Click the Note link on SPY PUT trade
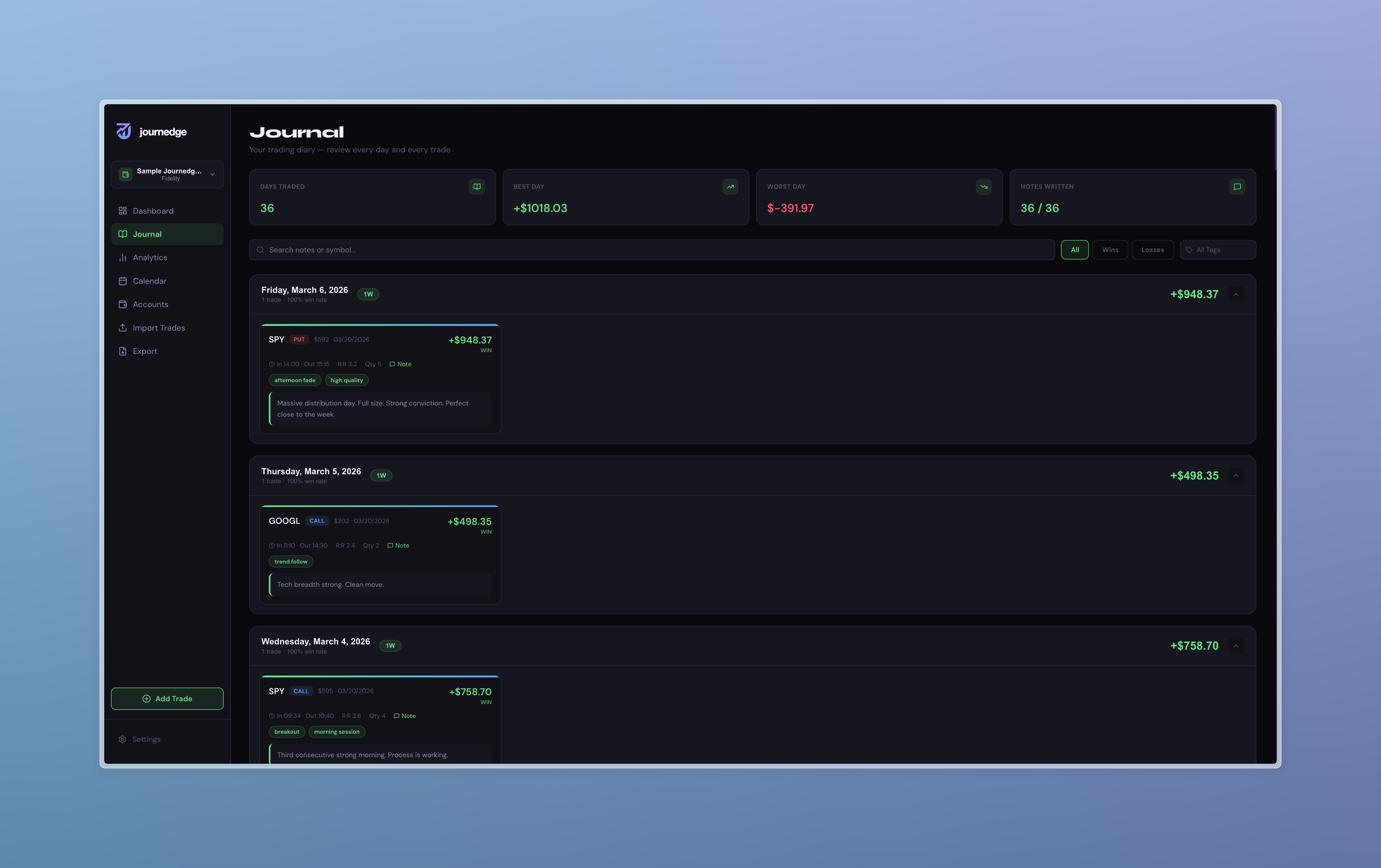This screenshot has height=868, width=1381. pyautogui.click(x=400, y=364)
